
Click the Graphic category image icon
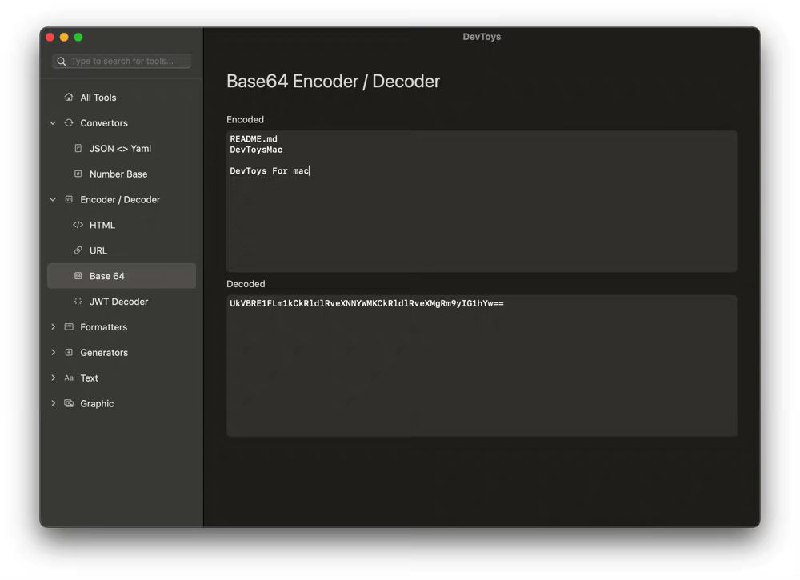pyautogui.click(x=69, y=403)
